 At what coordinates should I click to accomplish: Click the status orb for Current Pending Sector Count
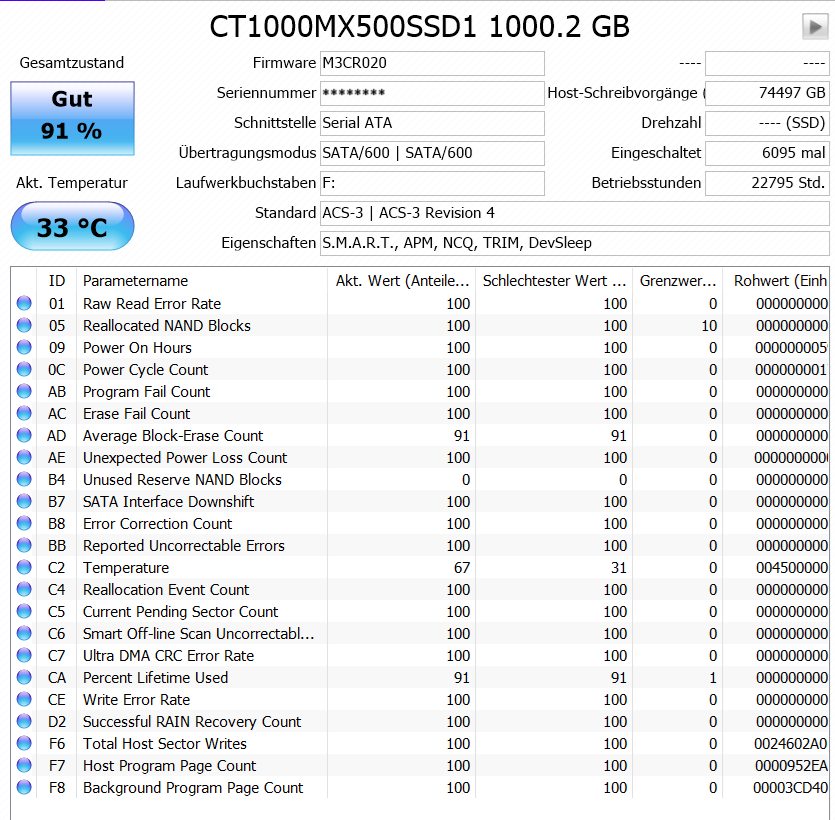[24, 612]
